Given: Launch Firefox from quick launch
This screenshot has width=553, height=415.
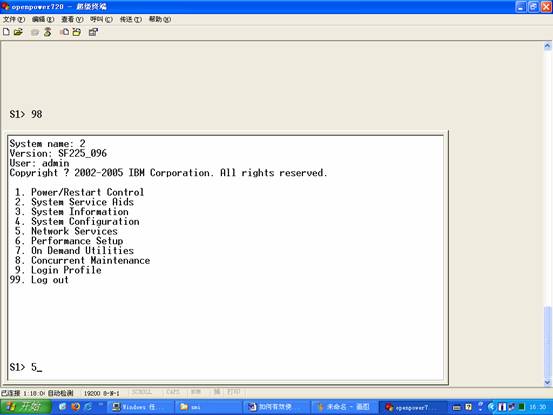Looking at the screenshot, I should pyautogui.click(x=75, y=407).
